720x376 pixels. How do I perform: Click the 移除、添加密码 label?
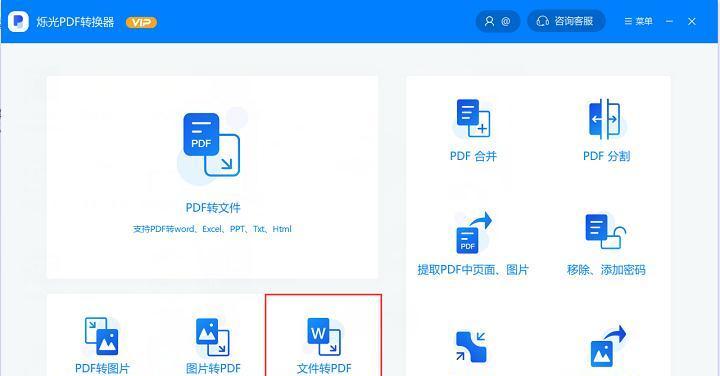[x=606, y=269]
